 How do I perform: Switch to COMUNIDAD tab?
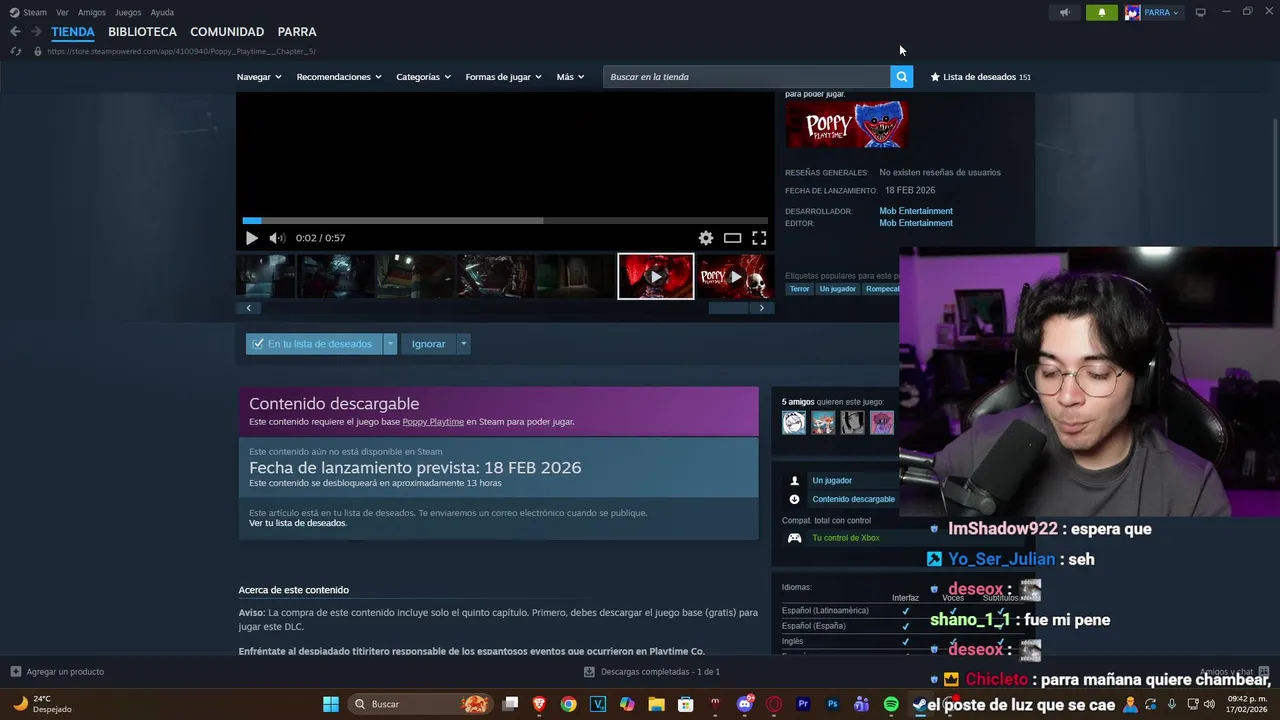(227, 32)
